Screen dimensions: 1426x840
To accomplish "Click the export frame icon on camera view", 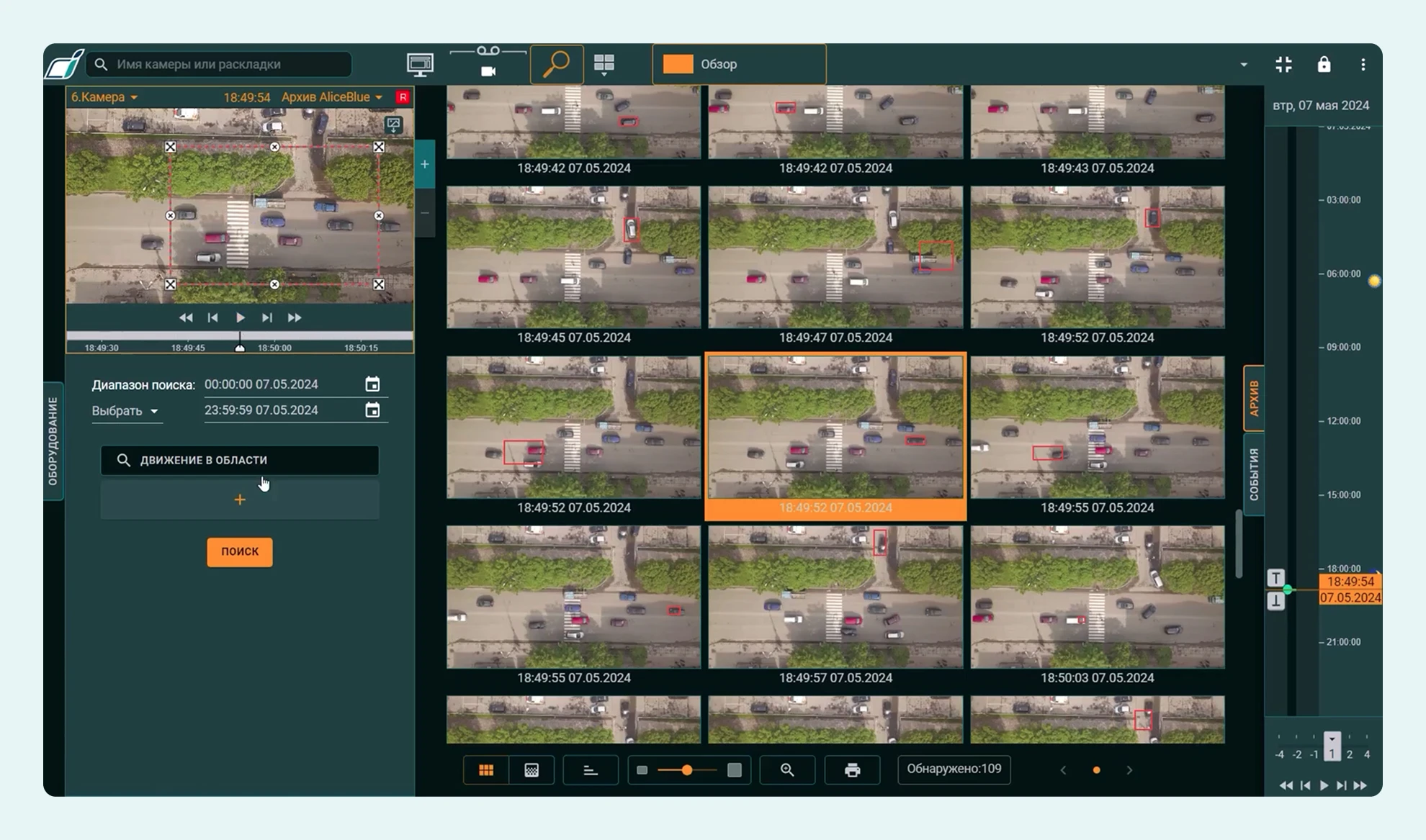I will click(393, 125).
